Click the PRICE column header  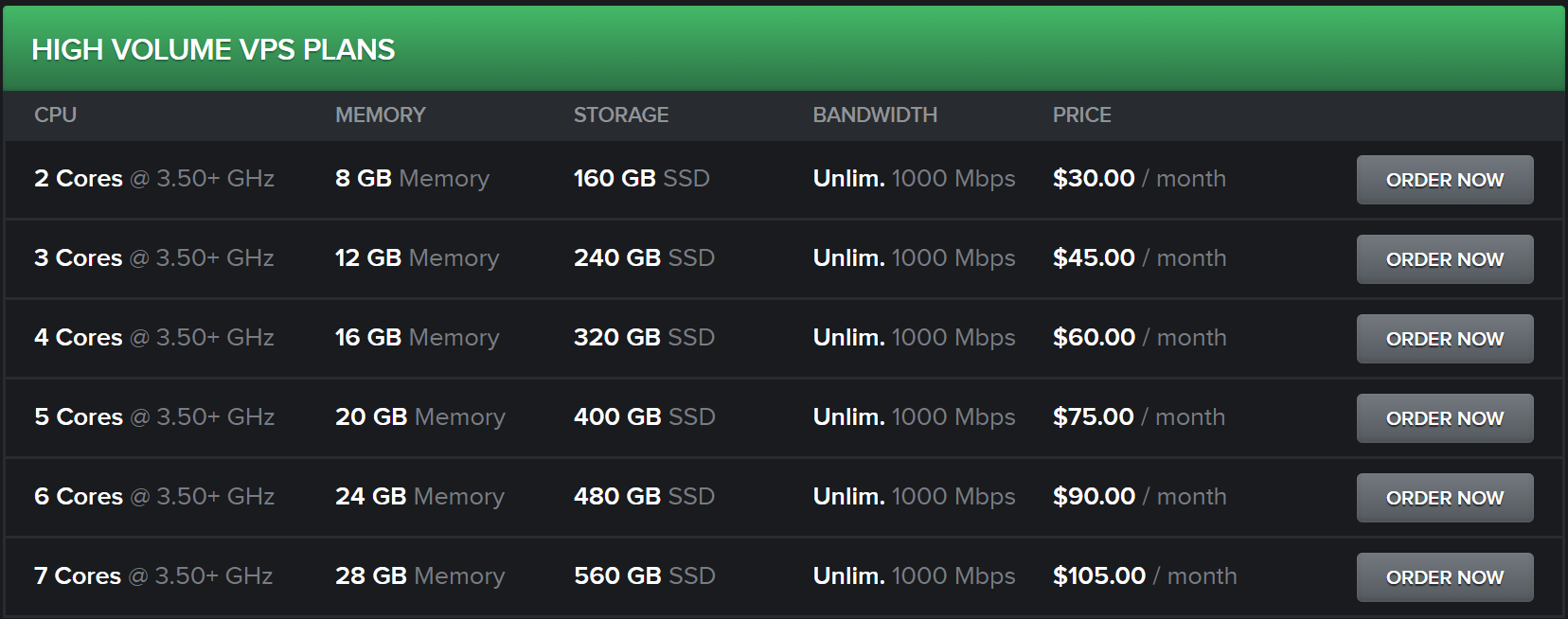point(1082,115)
